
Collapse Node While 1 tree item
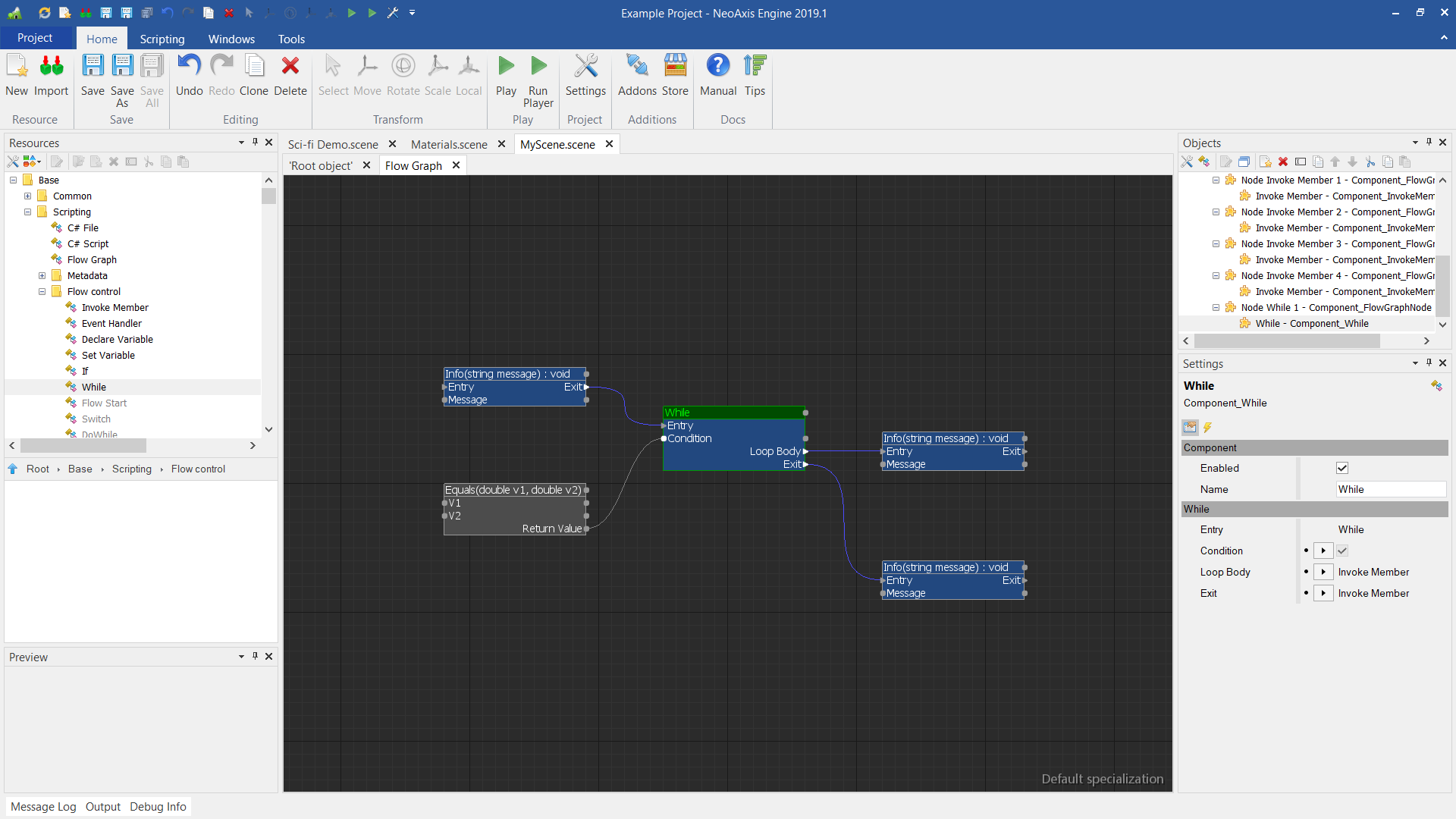(1216, 307)
